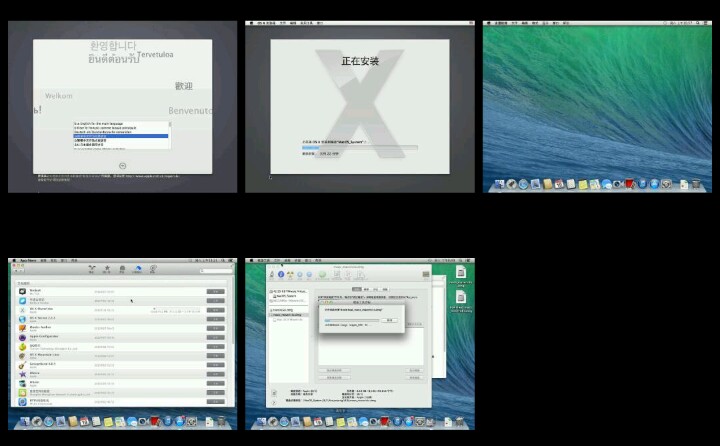Screen dimensions: 720x446
Task: Open Apple menu in the empty desktop screenshot
Action: 489,23
